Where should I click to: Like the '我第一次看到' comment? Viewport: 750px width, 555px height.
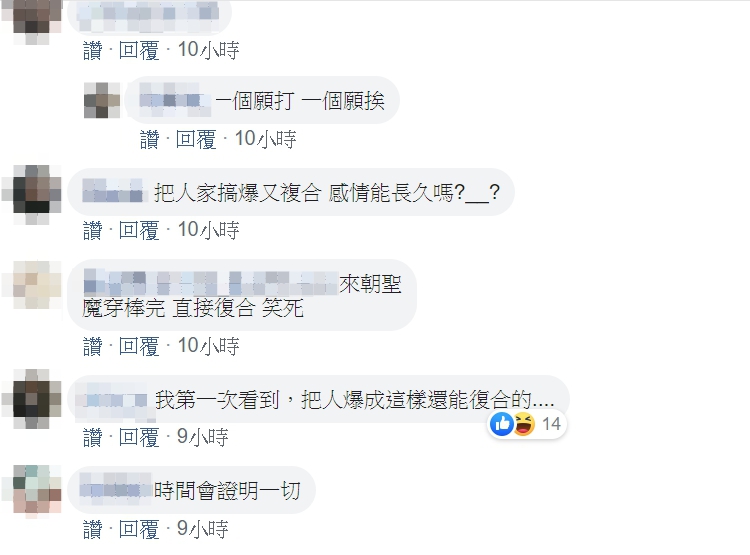pos(93,437)
